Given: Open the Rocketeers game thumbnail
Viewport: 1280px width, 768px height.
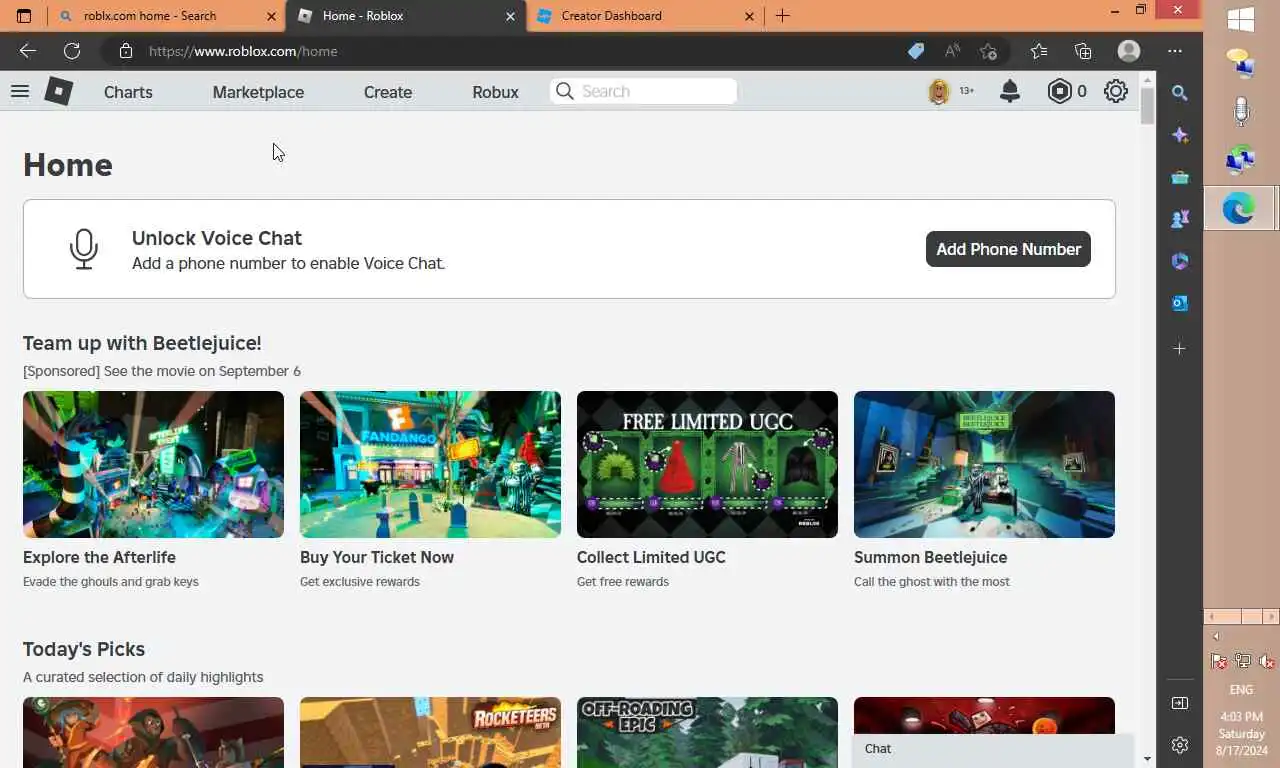Looking at the screenshot, I should coord(430,732).
